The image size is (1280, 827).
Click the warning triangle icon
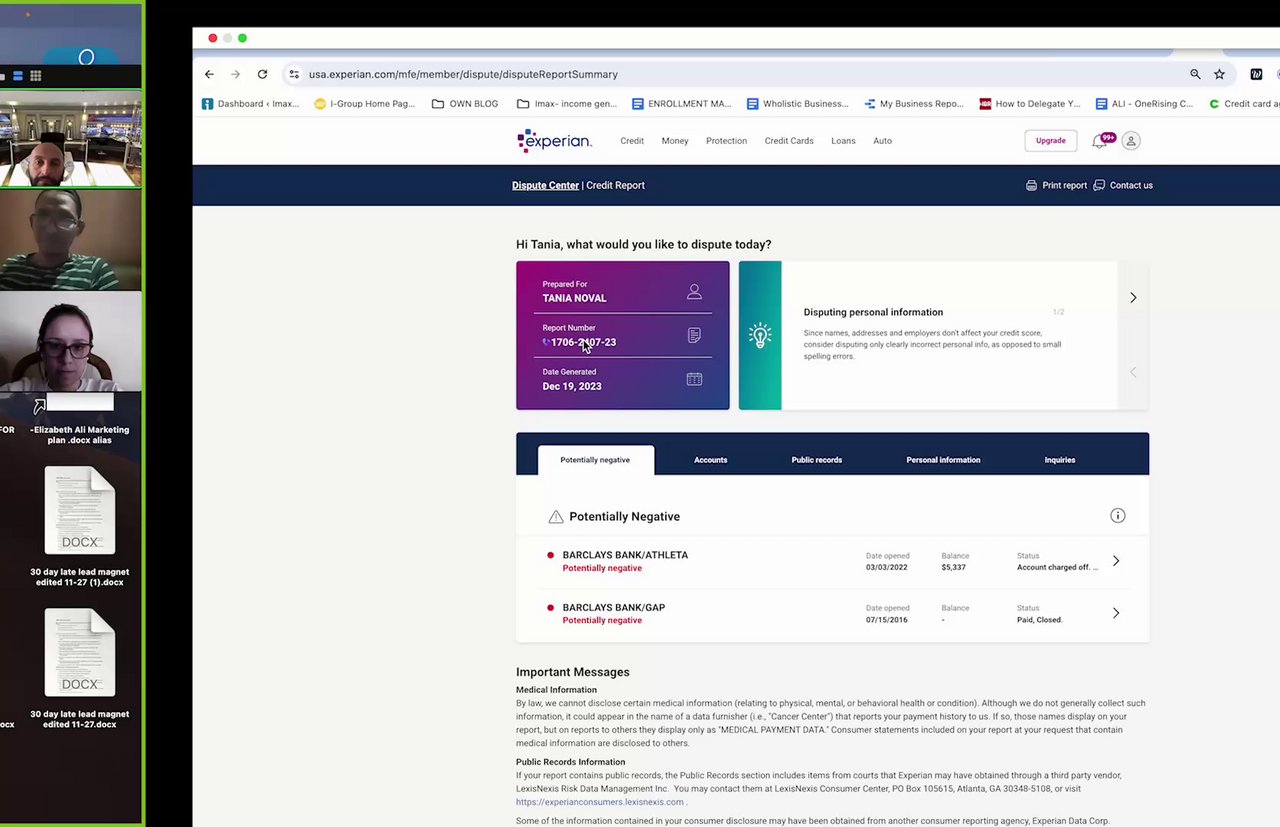556,517
